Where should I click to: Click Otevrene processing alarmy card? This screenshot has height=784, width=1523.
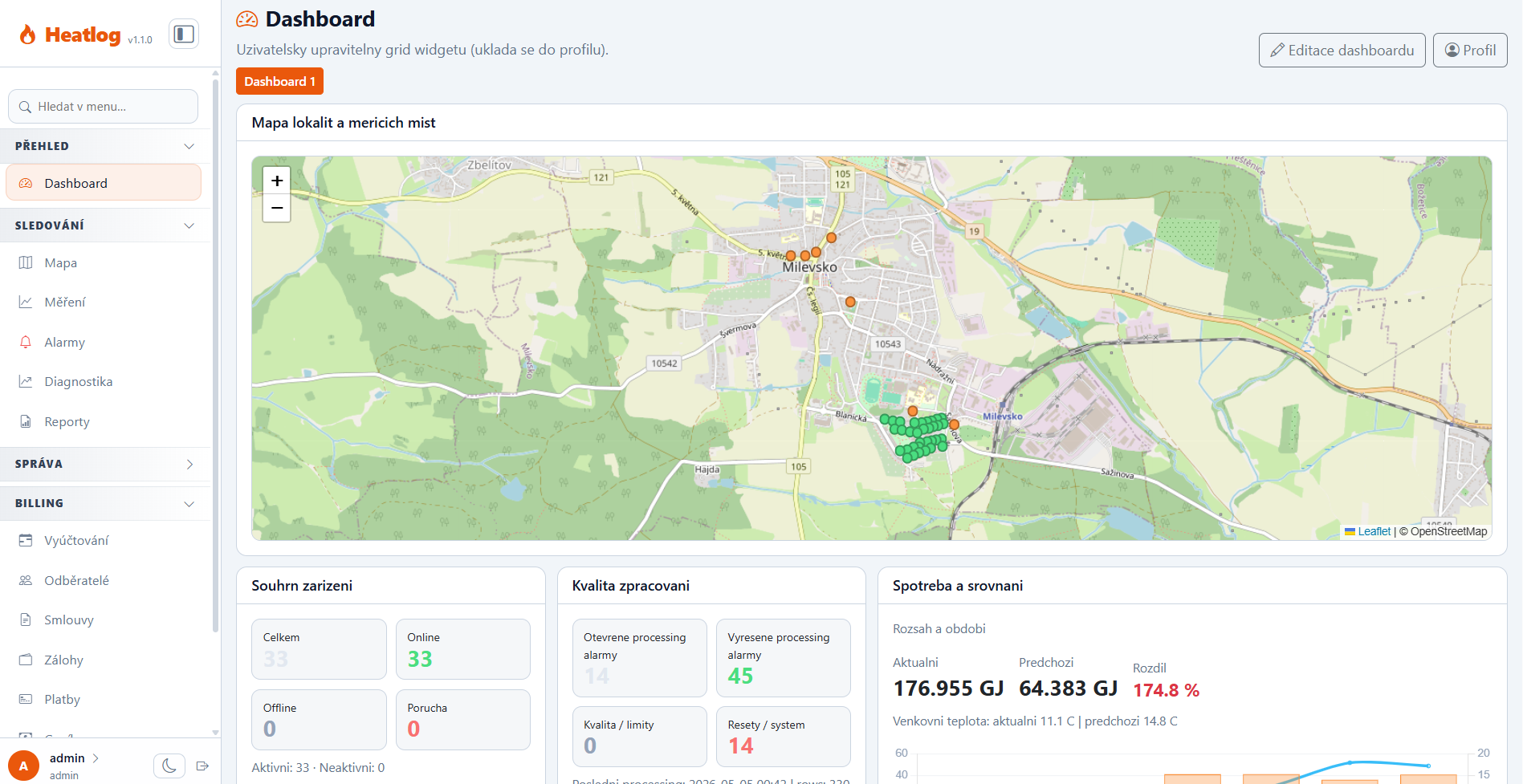click(640, 658)
